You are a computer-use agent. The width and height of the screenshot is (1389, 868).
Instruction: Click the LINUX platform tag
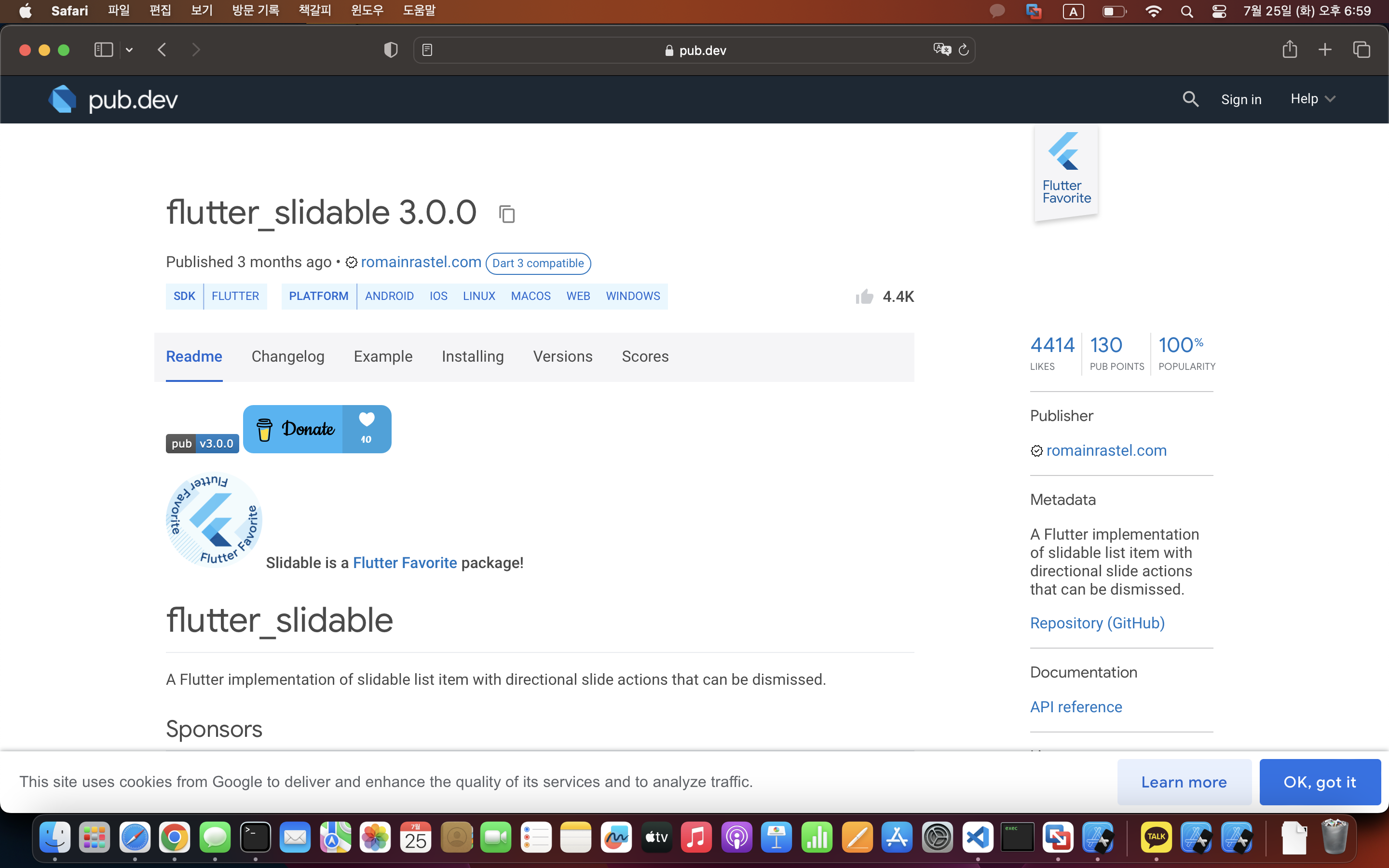pos(479,296)
